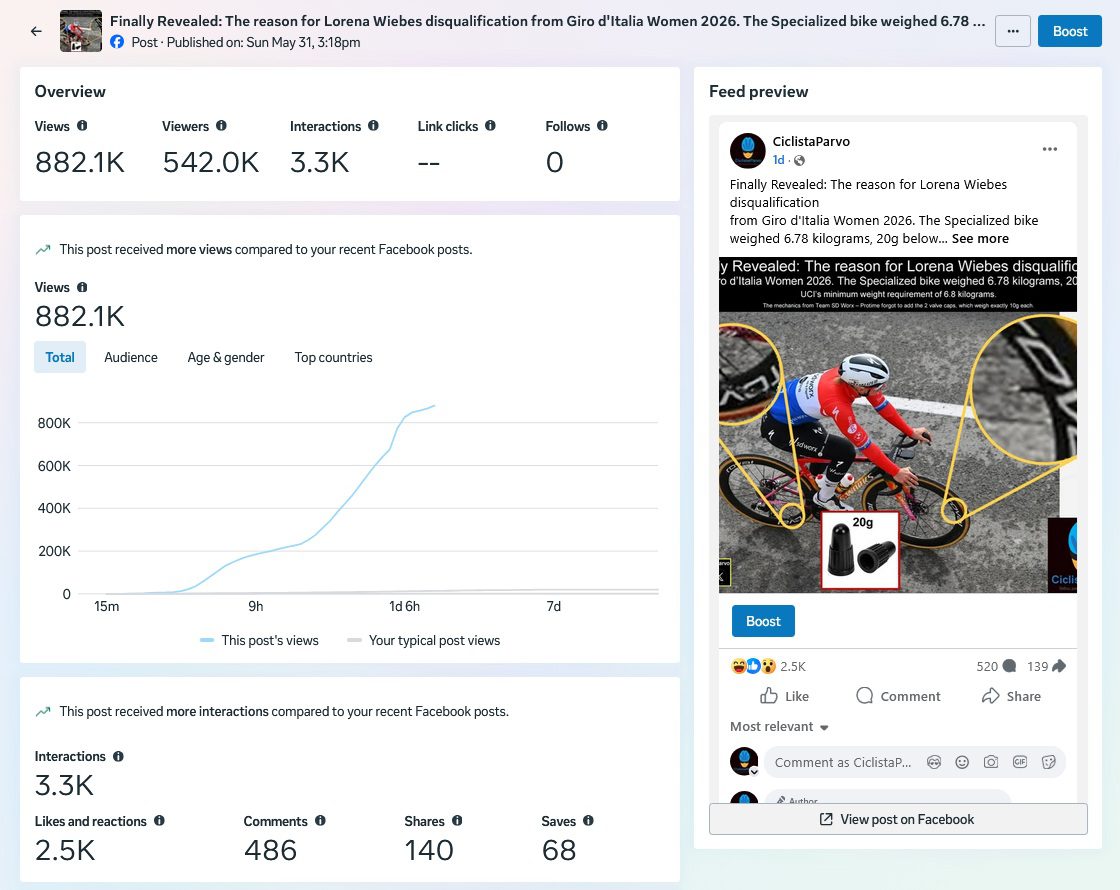Click info icon by lower Interactions heading
This screenshot has width=1120, height=890.
(119, 756)
